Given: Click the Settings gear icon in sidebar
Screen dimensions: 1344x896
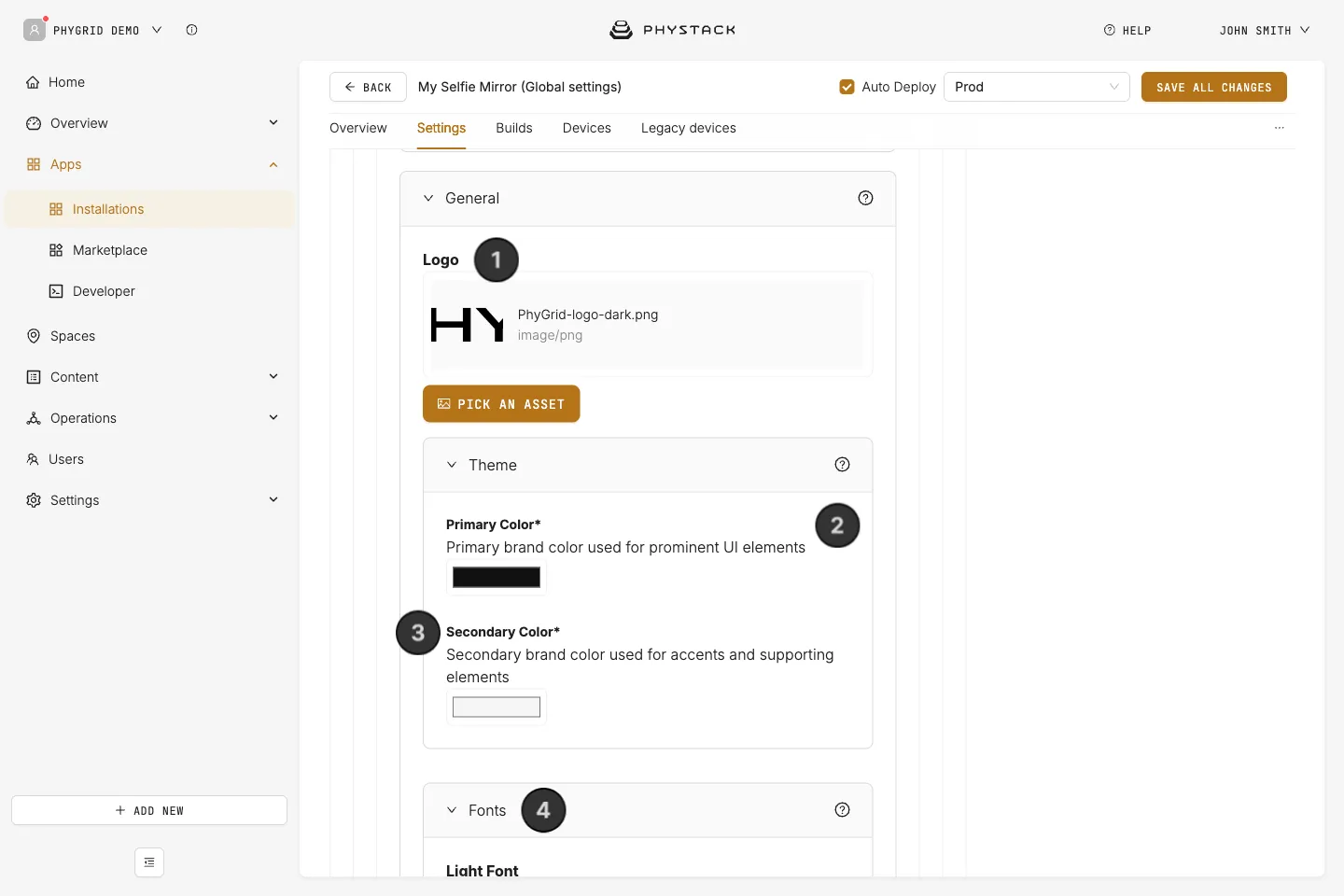Looking at the screenshot, I should 34,500.
